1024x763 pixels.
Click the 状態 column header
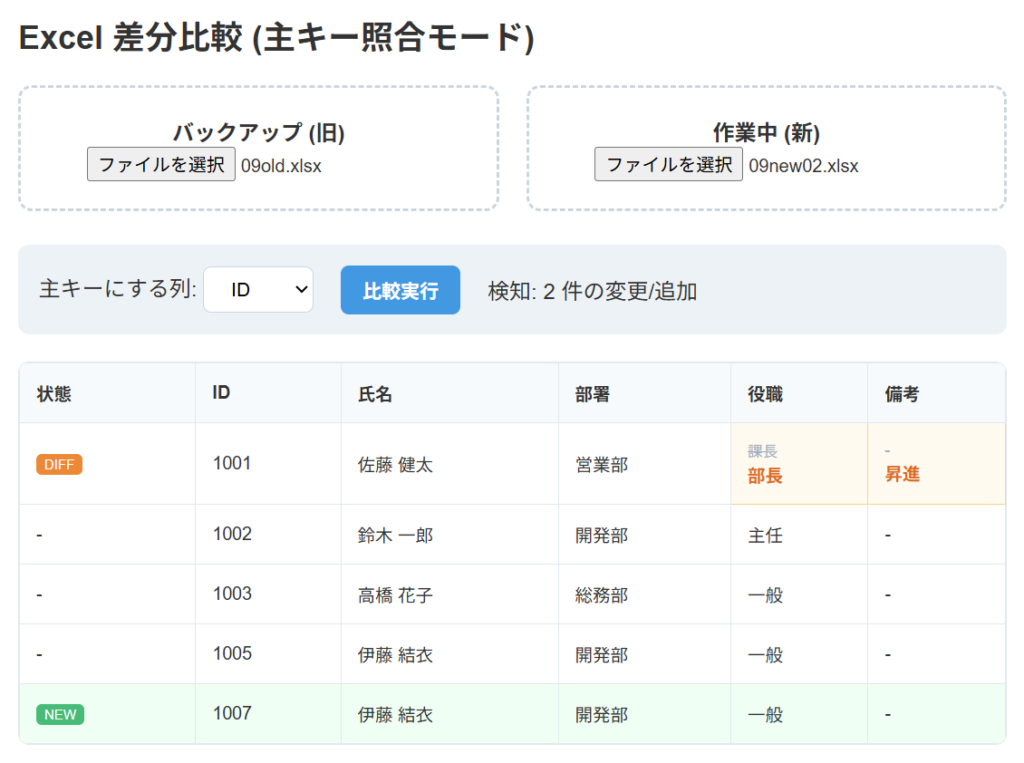[x=54, y=394]
